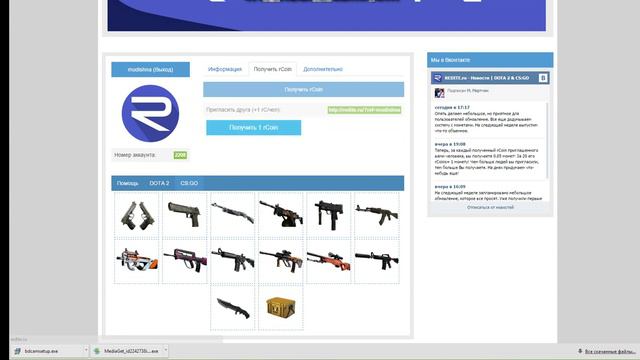Click the VK widget group logo
The height and width of the screenshot is (360, 640).
[x=438, y=78]
